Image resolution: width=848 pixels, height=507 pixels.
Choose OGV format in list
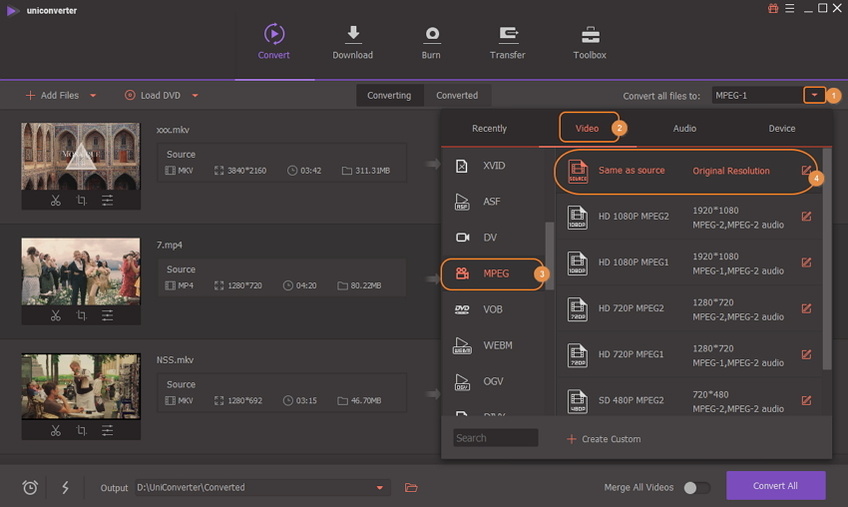pos(493,381)
